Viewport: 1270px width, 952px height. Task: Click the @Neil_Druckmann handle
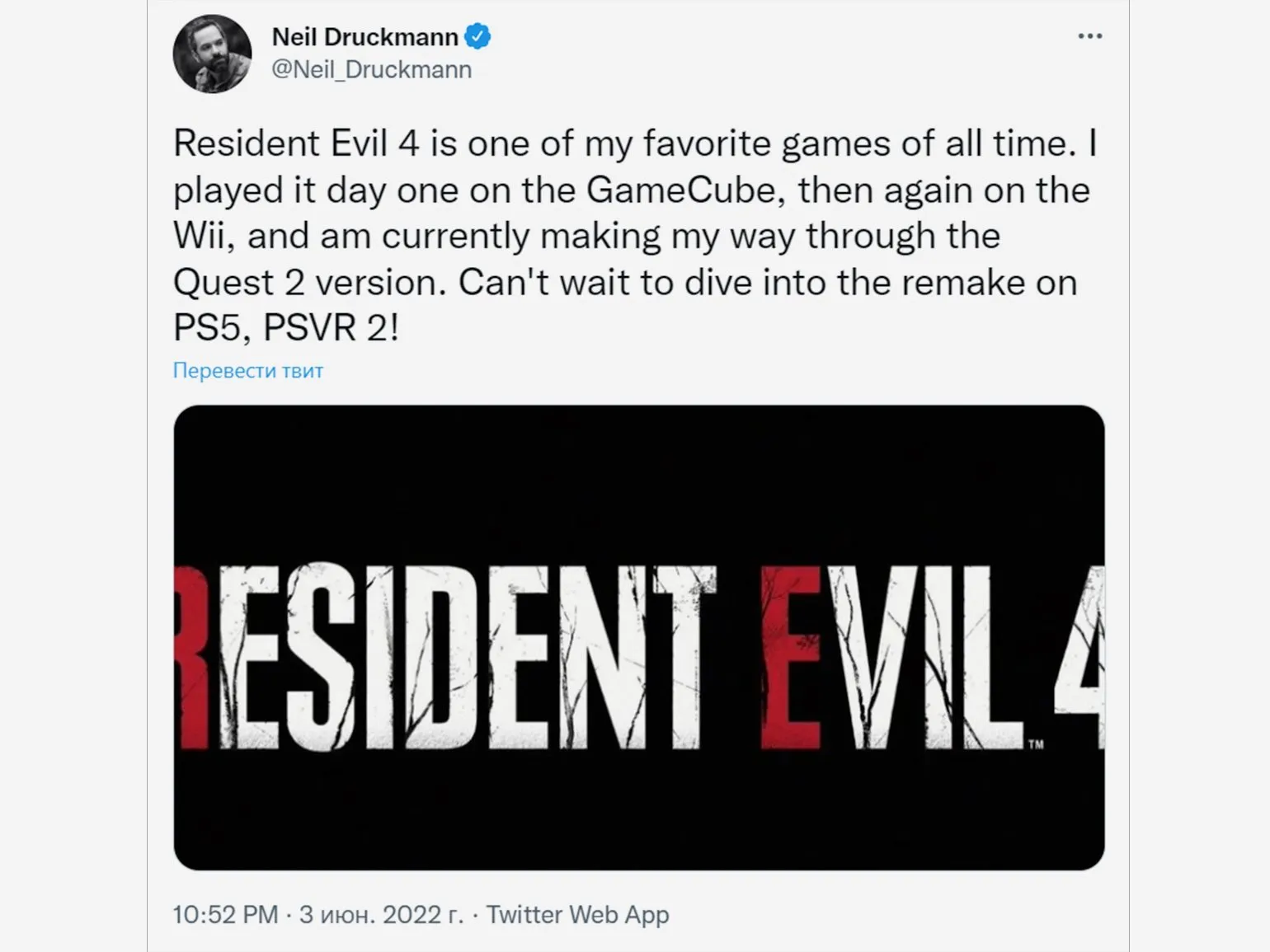[x=371, y=70]
